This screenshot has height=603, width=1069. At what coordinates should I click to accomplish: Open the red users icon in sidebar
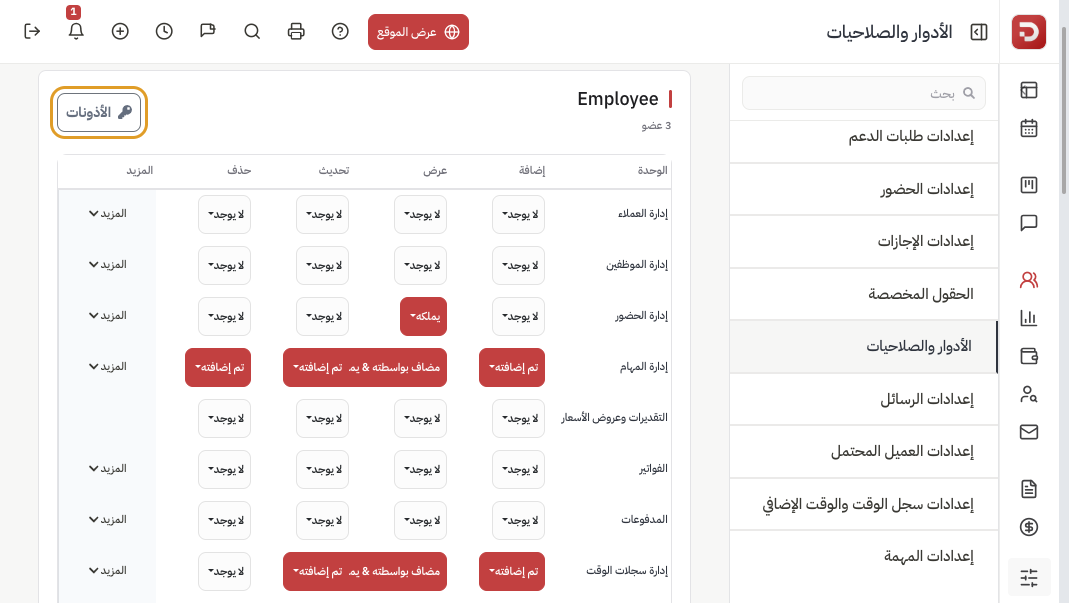pyautogui.click(x=1029, y=280)
